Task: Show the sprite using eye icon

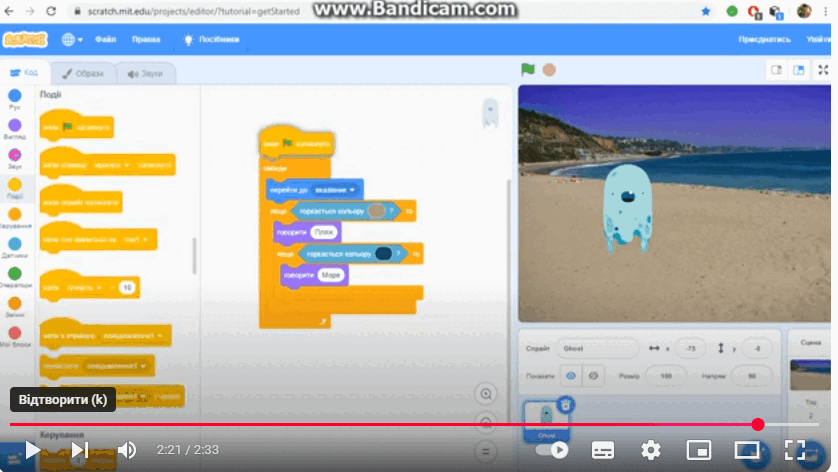Action: [571, 376]
